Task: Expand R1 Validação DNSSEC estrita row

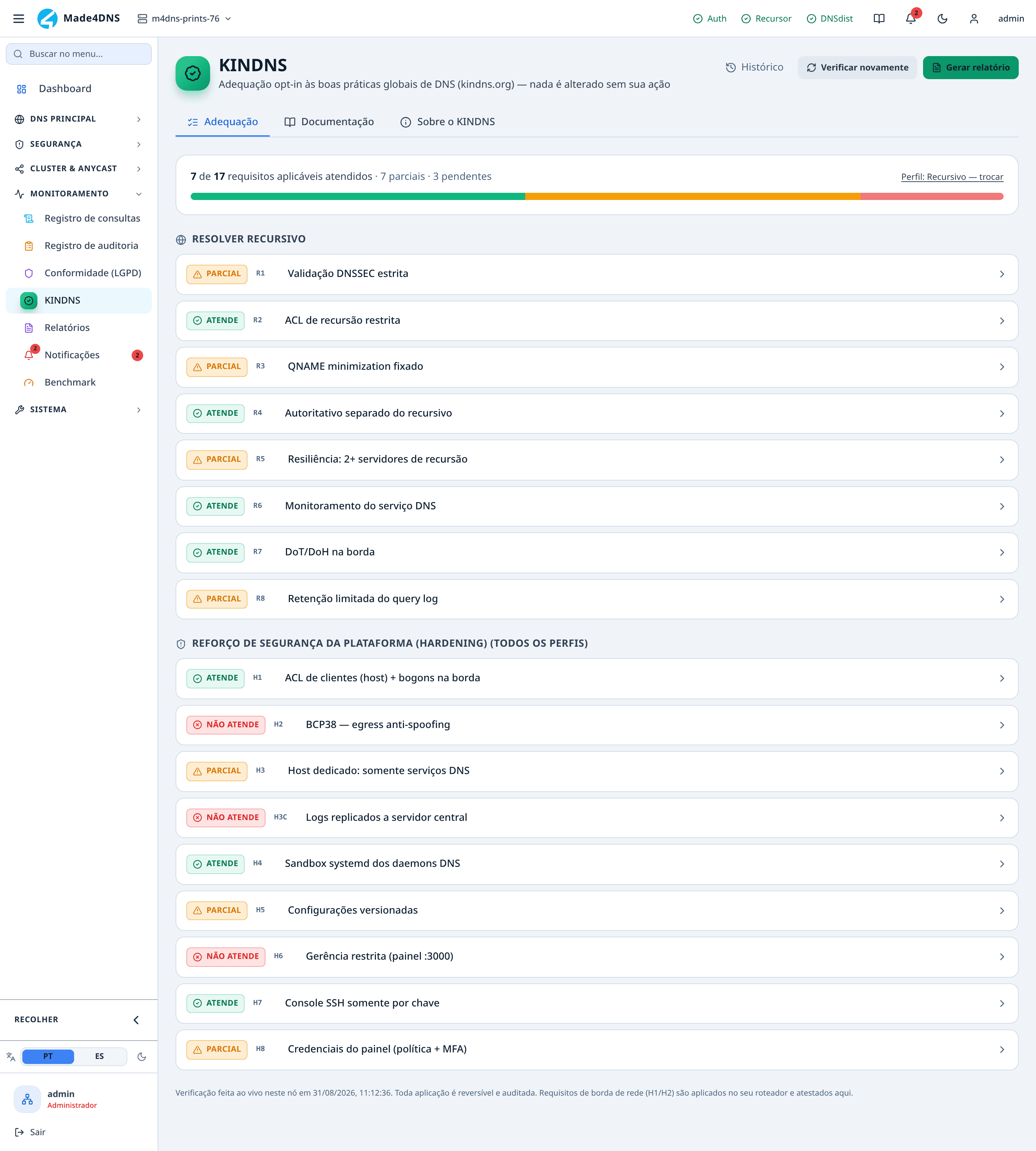Action: (x=596, y=274)
